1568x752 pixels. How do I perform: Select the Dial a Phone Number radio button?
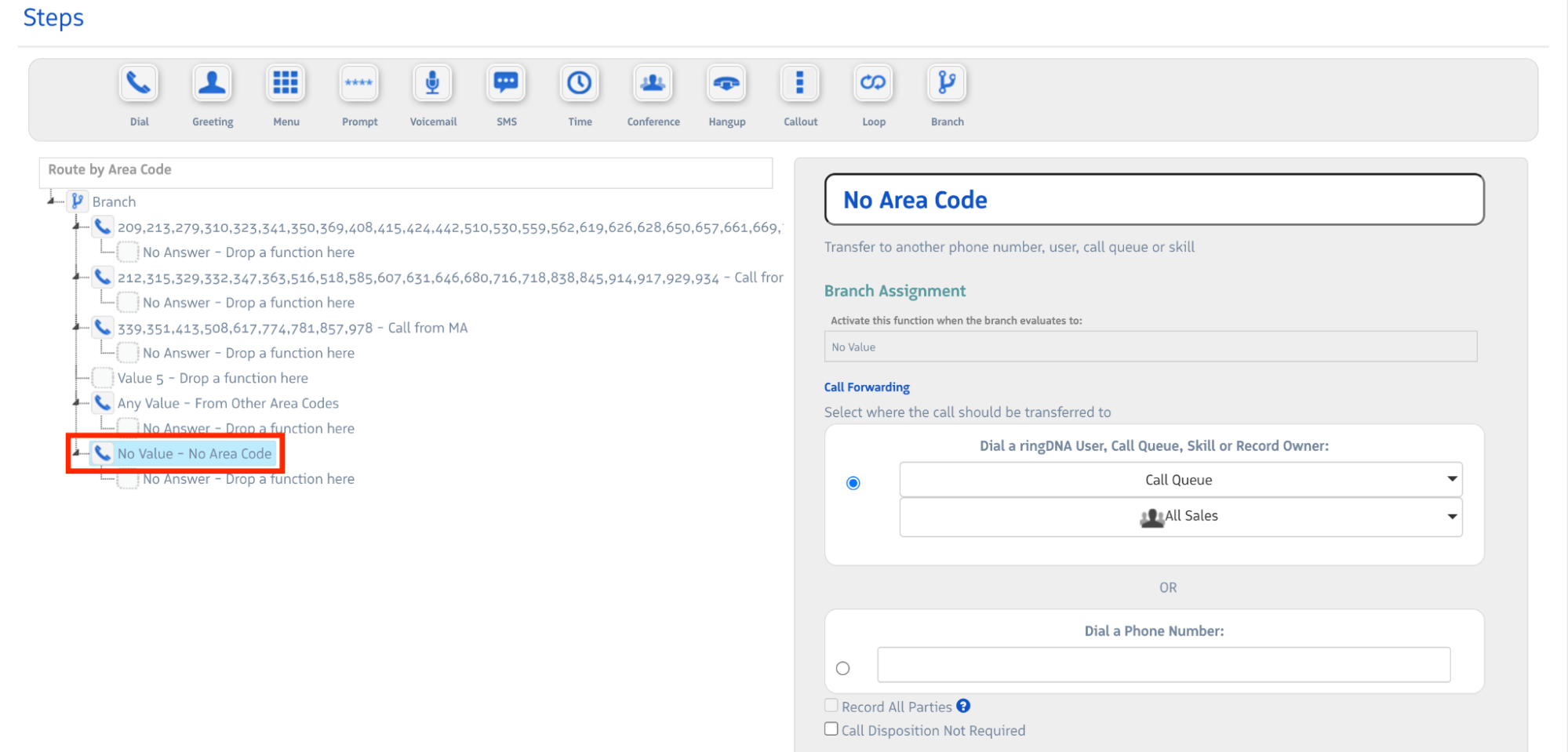tap(842, 668)
